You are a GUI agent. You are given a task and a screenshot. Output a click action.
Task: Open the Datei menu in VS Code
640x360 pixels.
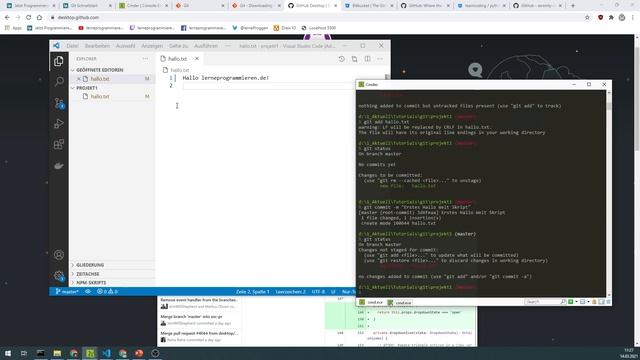(x=72, y=46)
